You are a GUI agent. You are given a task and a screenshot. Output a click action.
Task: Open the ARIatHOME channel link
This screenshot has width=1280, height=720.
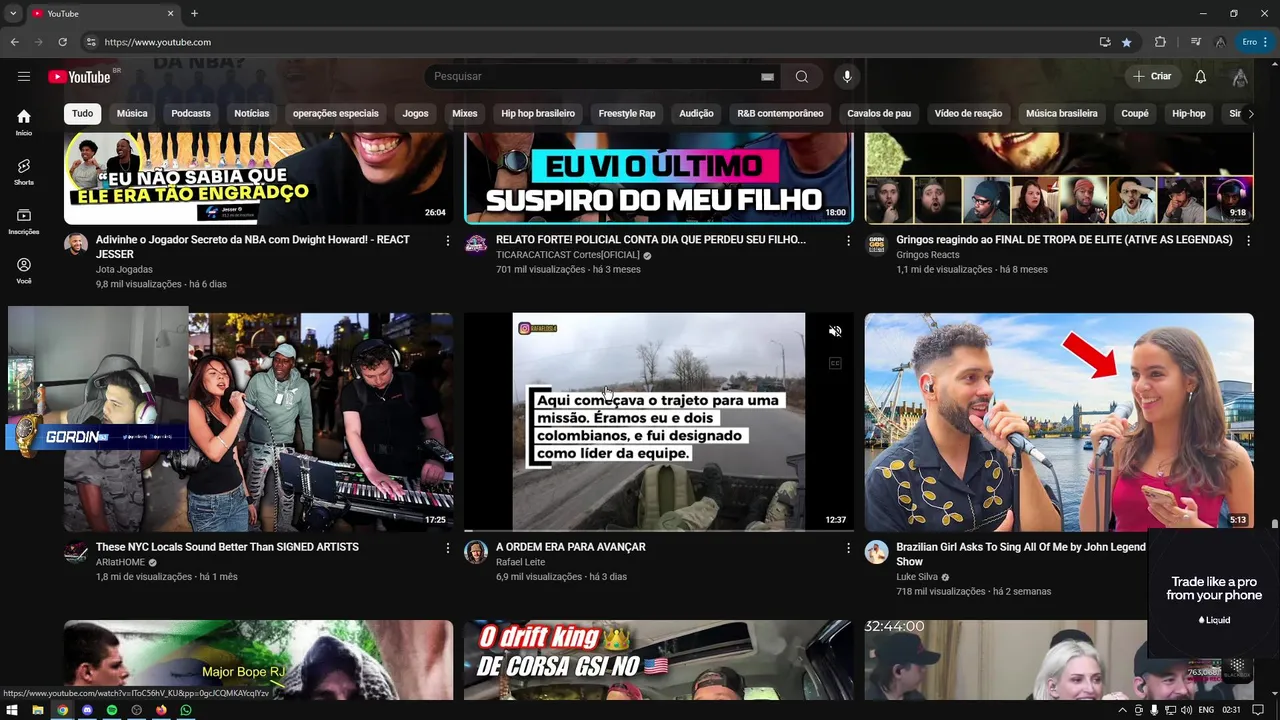click(120, 562)
